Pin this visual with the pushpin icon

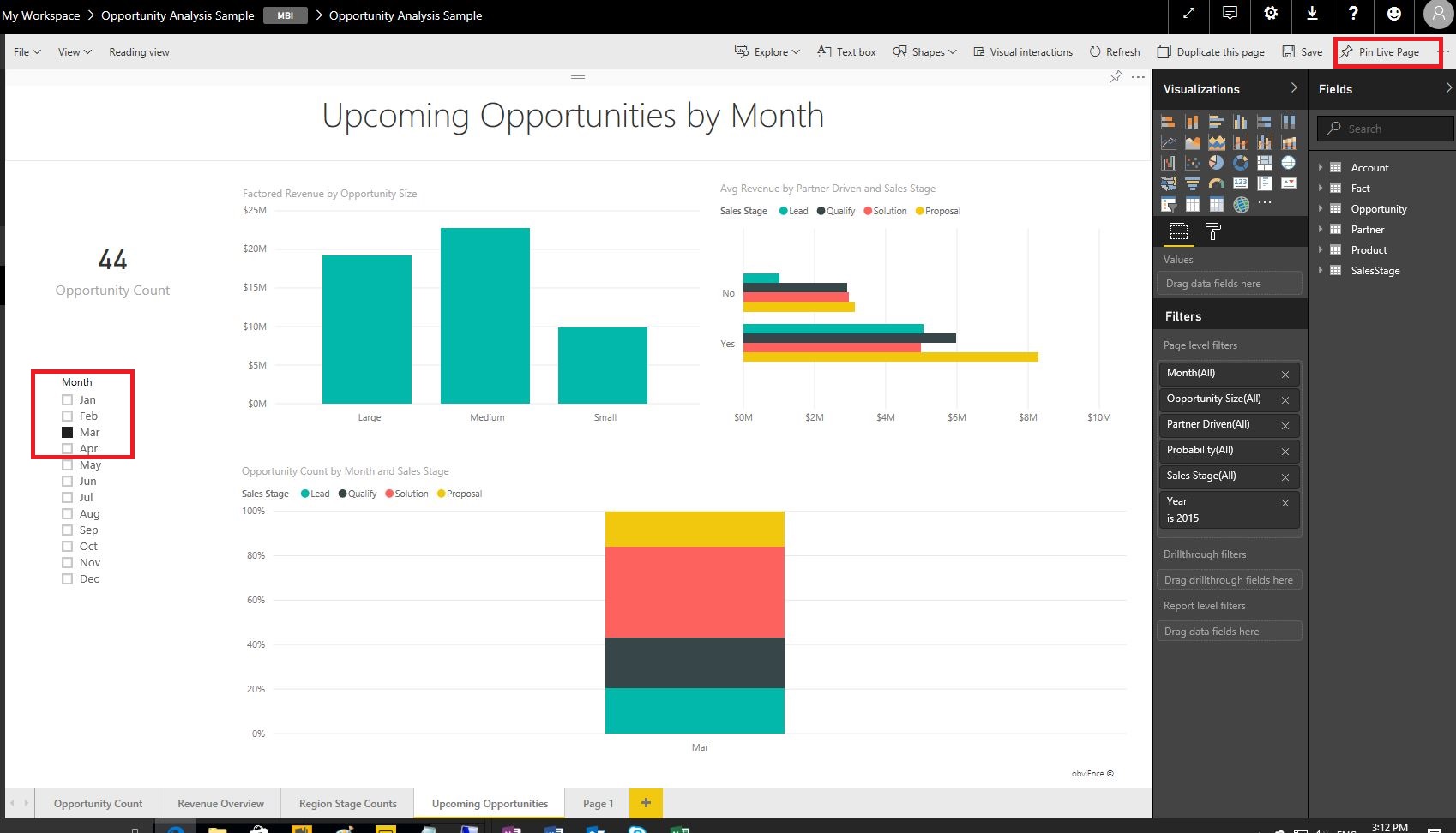click(x=1116, y=77)
